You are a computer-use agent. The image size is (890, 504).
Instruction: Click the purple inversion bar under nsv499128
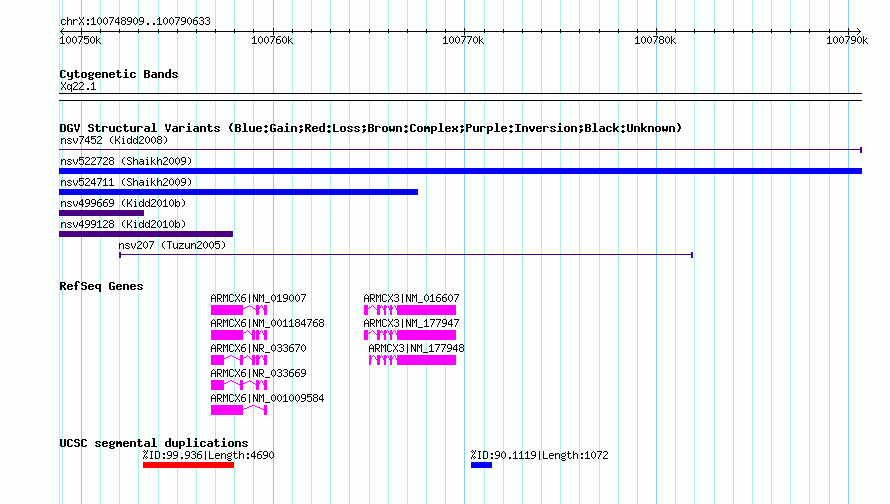[146, 234]
